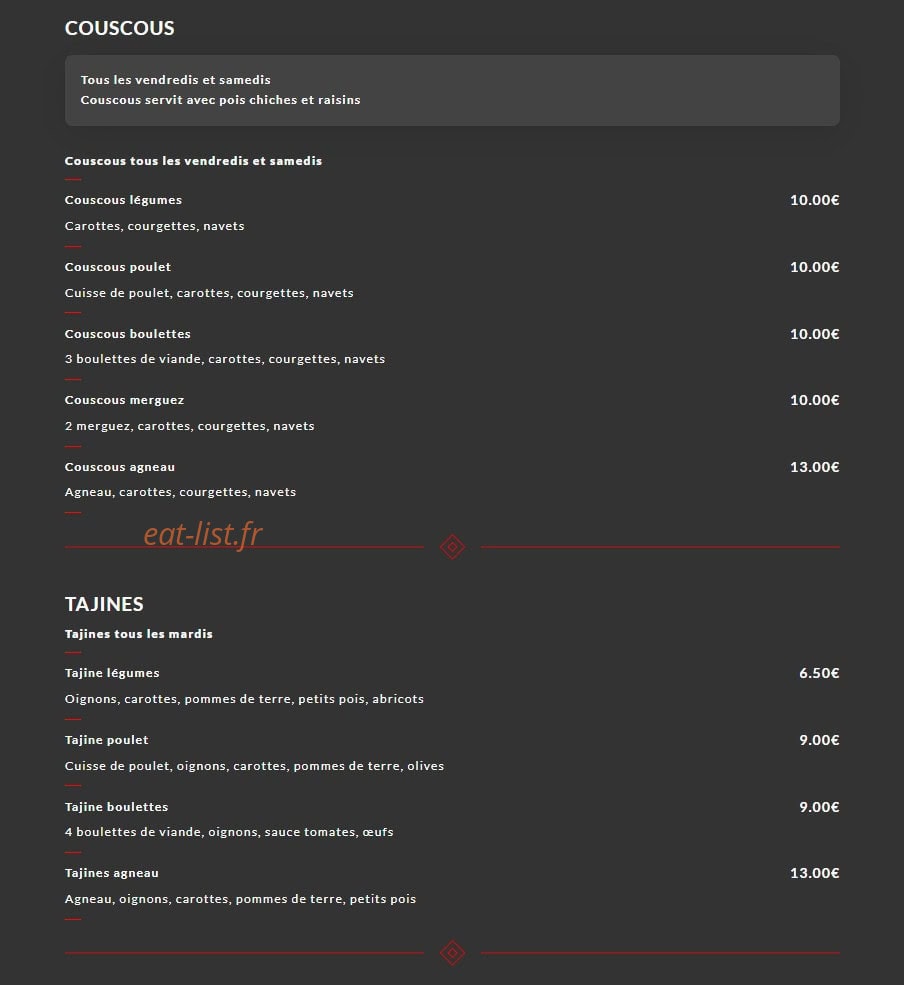Select Tajines agneau dish name
904x985 pixels.
tap(112, 873)
